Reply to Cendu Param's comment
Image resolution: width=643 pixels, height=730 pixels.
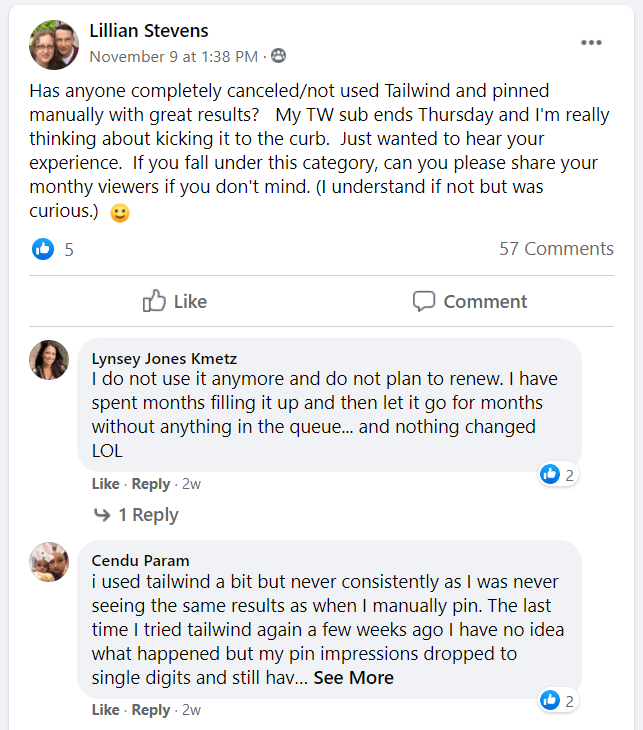tap(151, 710)
